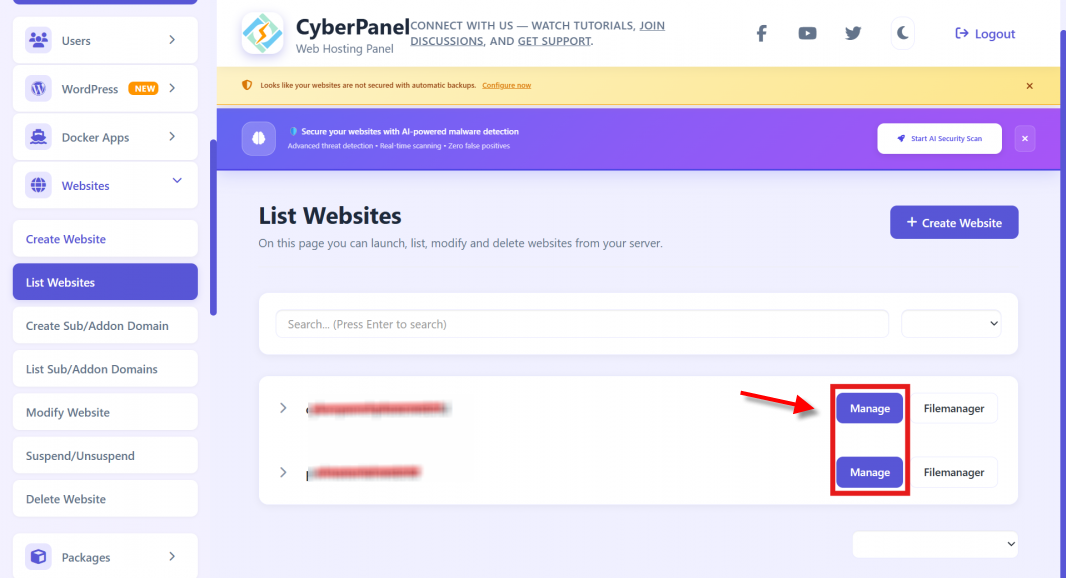Viewport: 1066px width, 578px height.
Task: Open the YouTube icon link
Action: [x=807, y=33]
